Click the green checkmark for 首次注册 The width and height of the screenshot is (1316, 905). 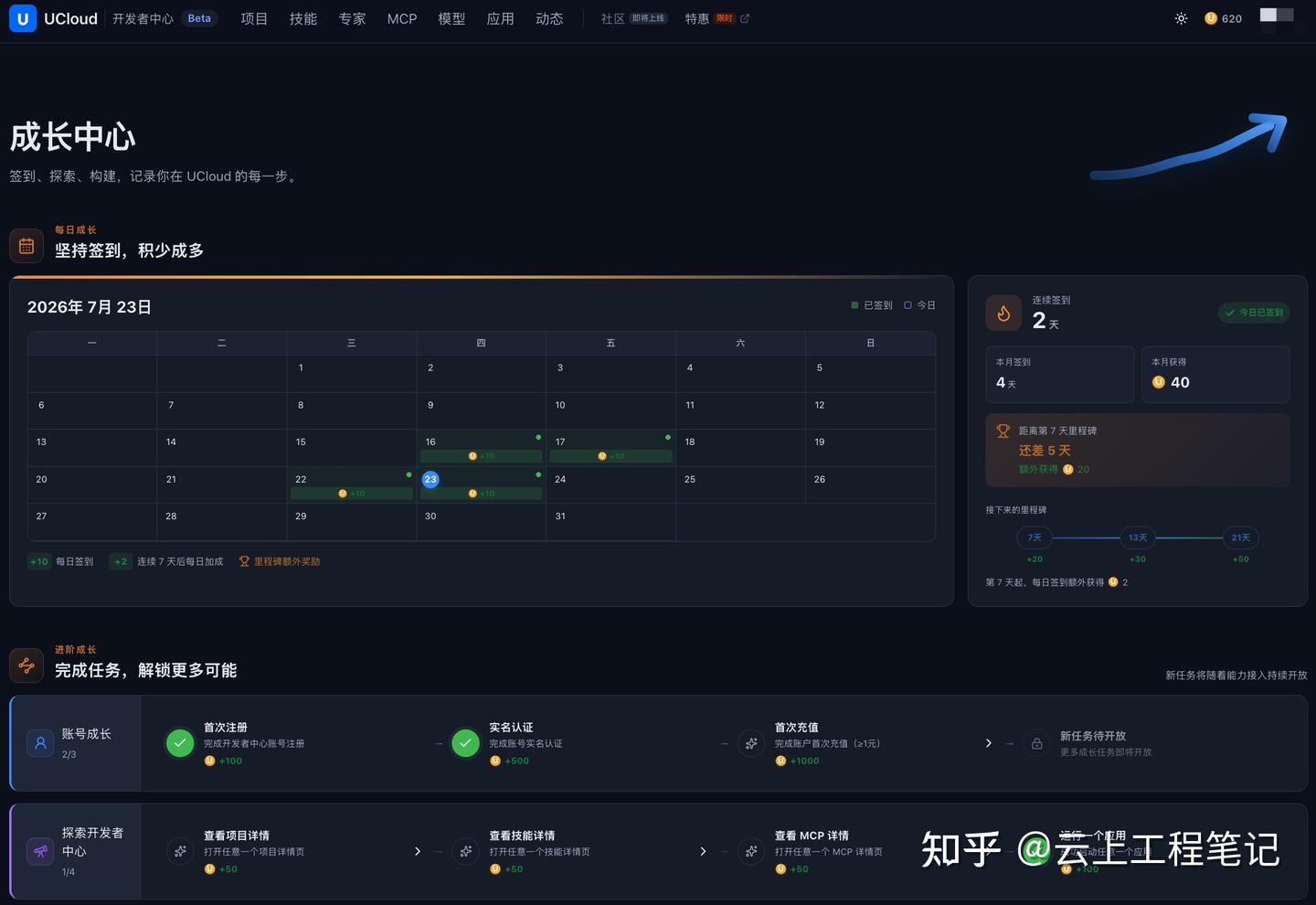click(x=180, y=743)
